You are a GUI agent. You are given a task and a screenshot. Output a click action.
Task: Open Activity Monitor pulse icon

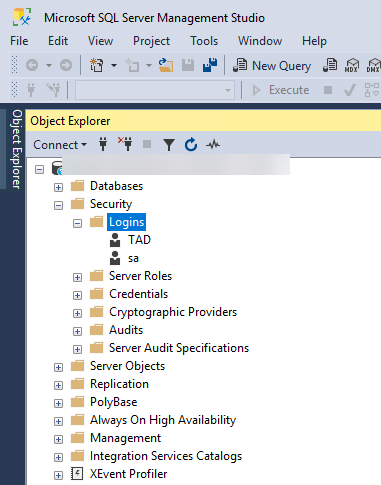[x=213, y=145]
